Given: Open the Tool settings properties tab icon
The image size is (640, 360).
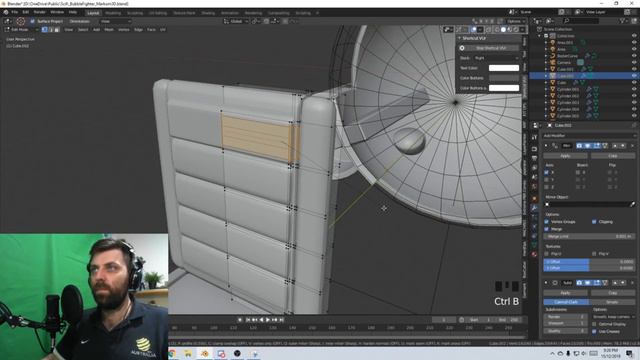Looking at the screenshot, I should pyautogui.click(x=534, y=138).
